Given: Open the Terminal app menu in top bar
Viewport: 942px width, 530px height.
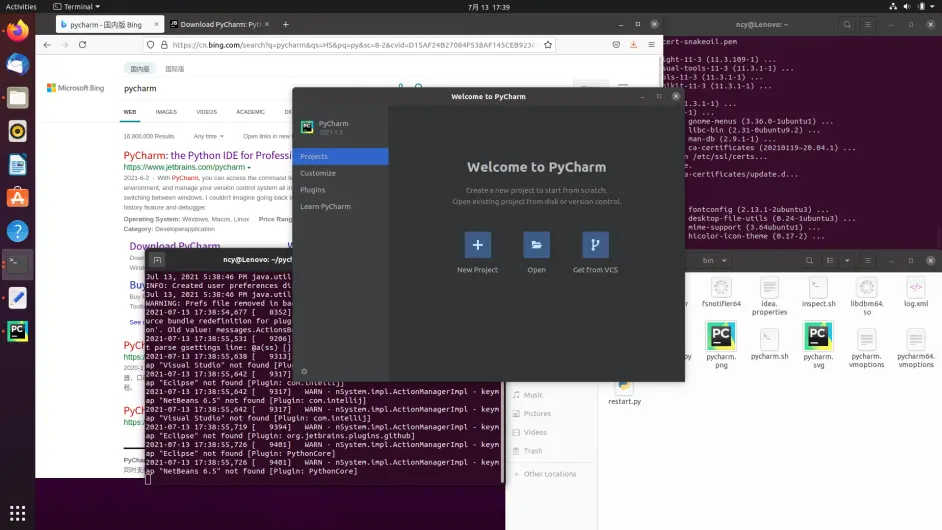Looking at the screenshot, I should 76,7.
